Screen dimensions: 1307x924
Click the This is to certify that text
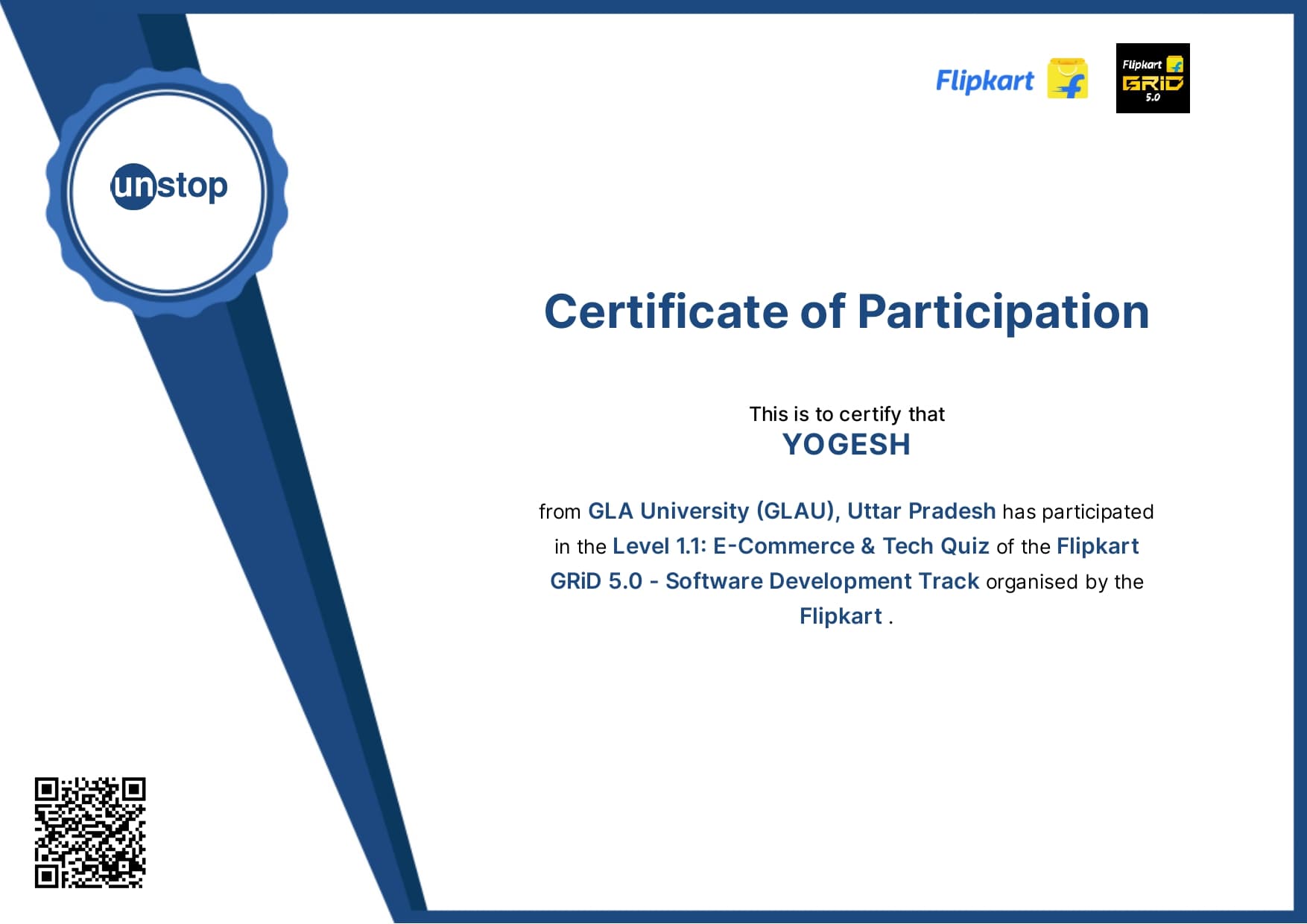(846, 414)
